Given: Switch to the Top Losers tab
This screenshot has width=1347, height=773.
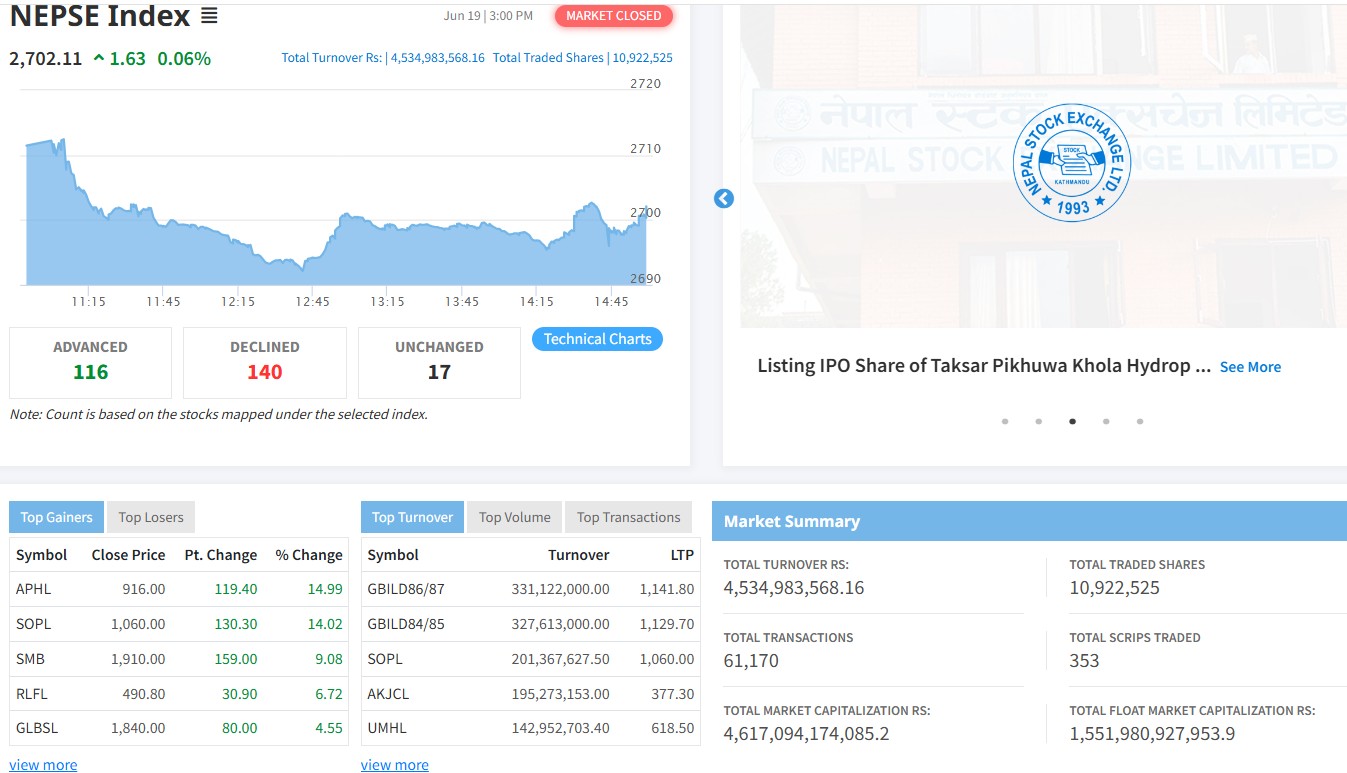Looking at the screenshot, I should [151, 517].
